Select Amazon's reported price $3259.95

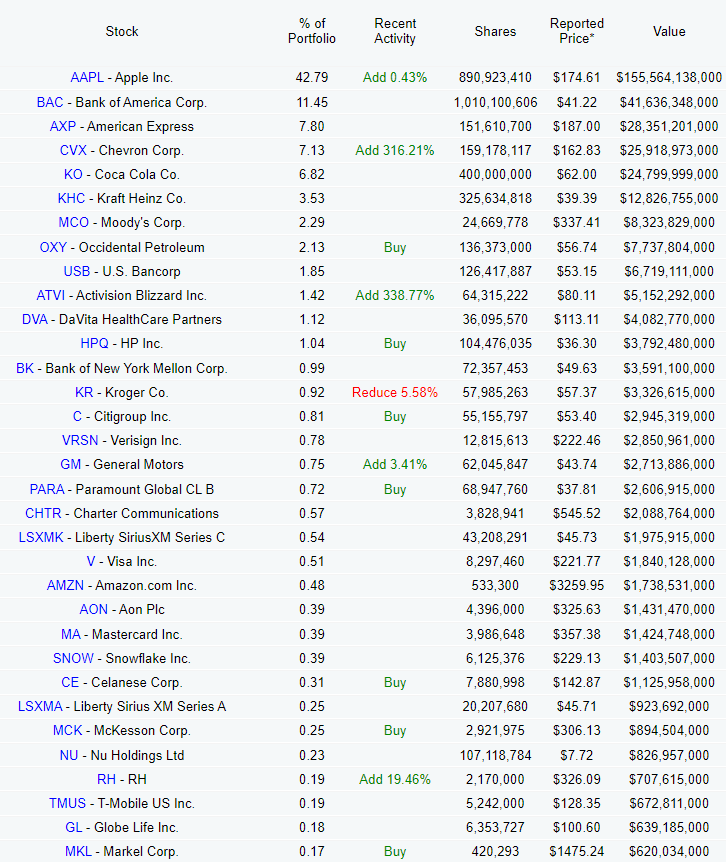(577, 585)
